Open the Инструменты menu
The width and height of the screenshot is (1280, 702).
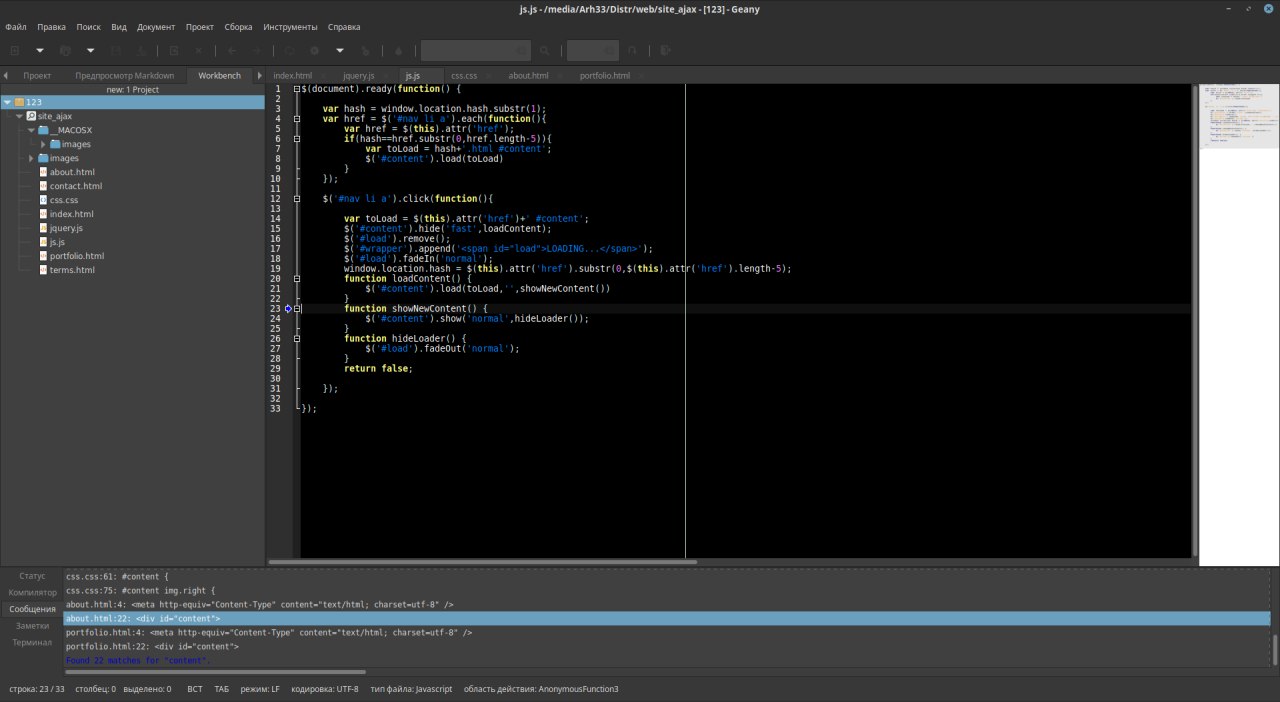pos(290,27)
